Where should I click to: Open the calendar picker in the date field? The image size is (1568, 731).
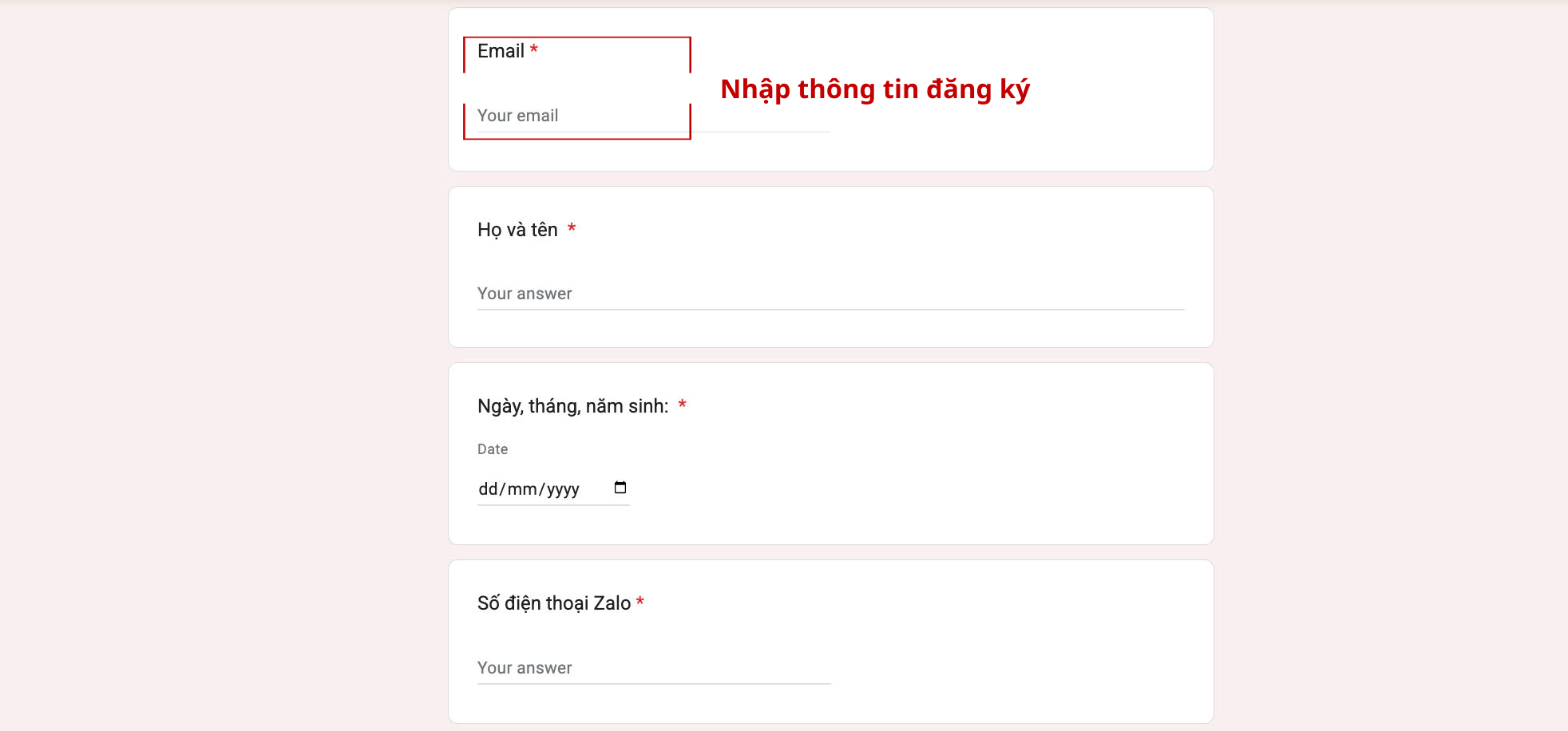pyautogui.click(x=620, y=488)
